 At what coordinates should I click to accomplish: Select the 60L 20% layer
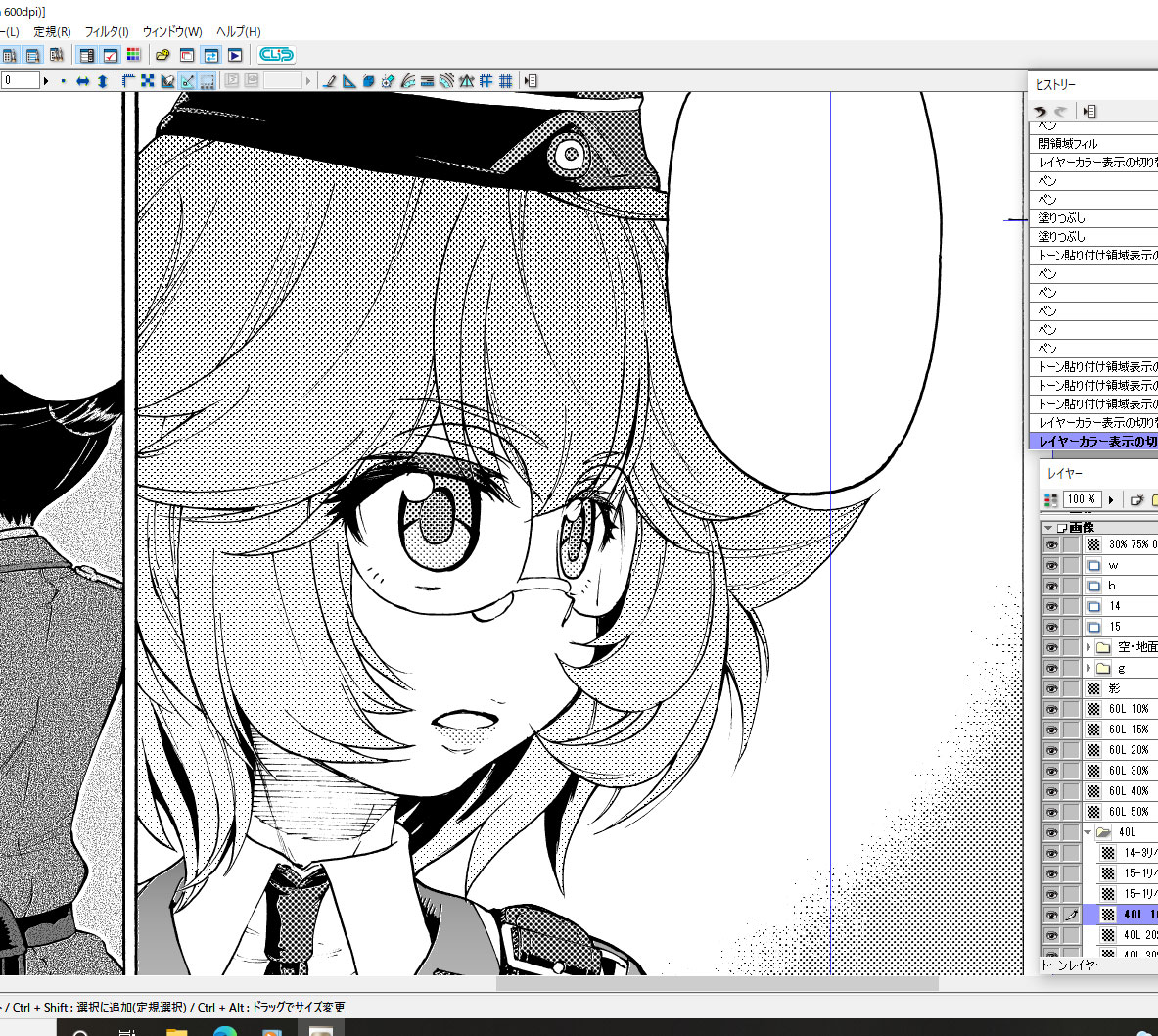tap(1121, 750)
